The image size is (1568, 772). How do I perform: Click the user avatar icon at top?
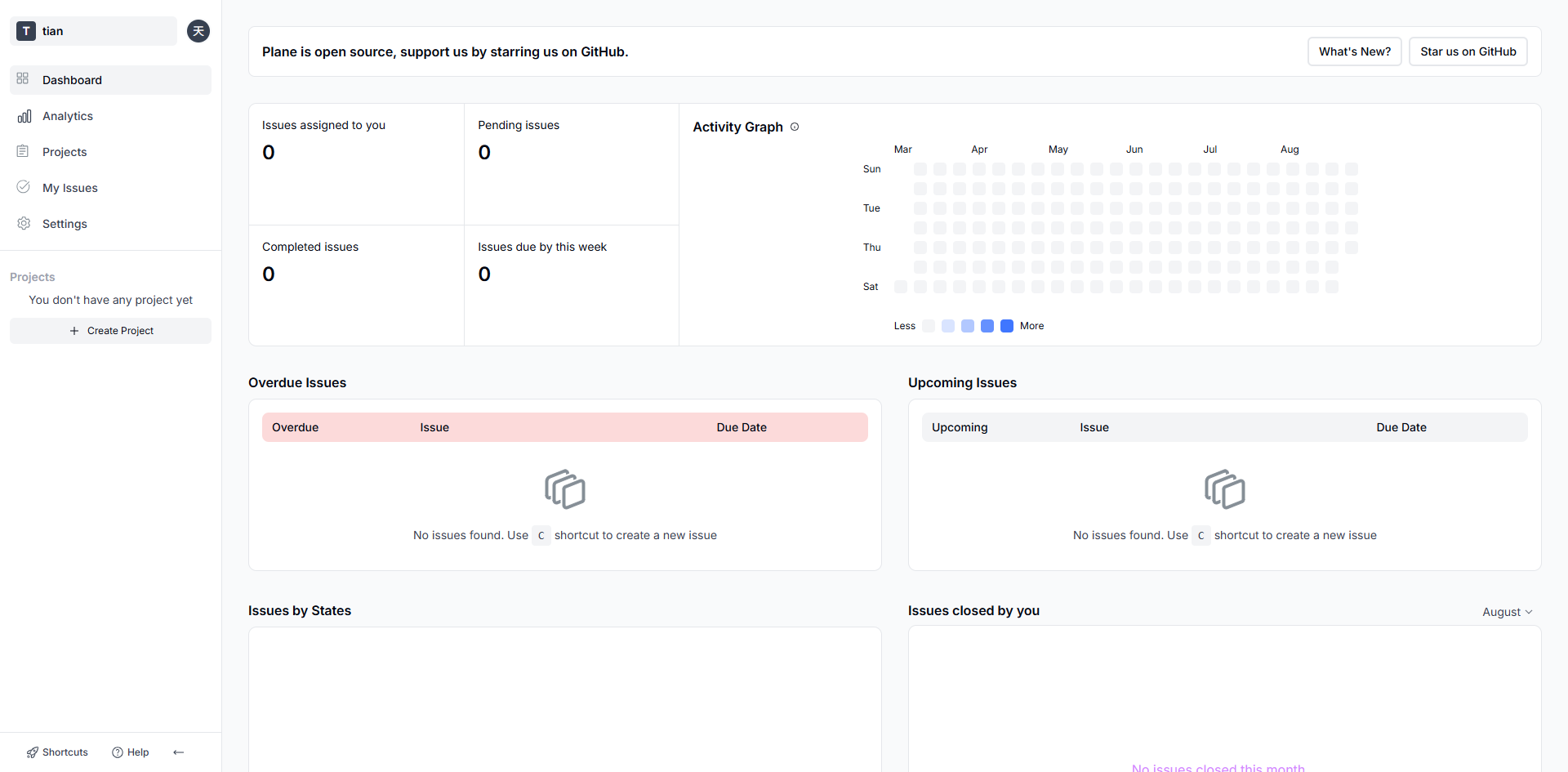[198, 31]
